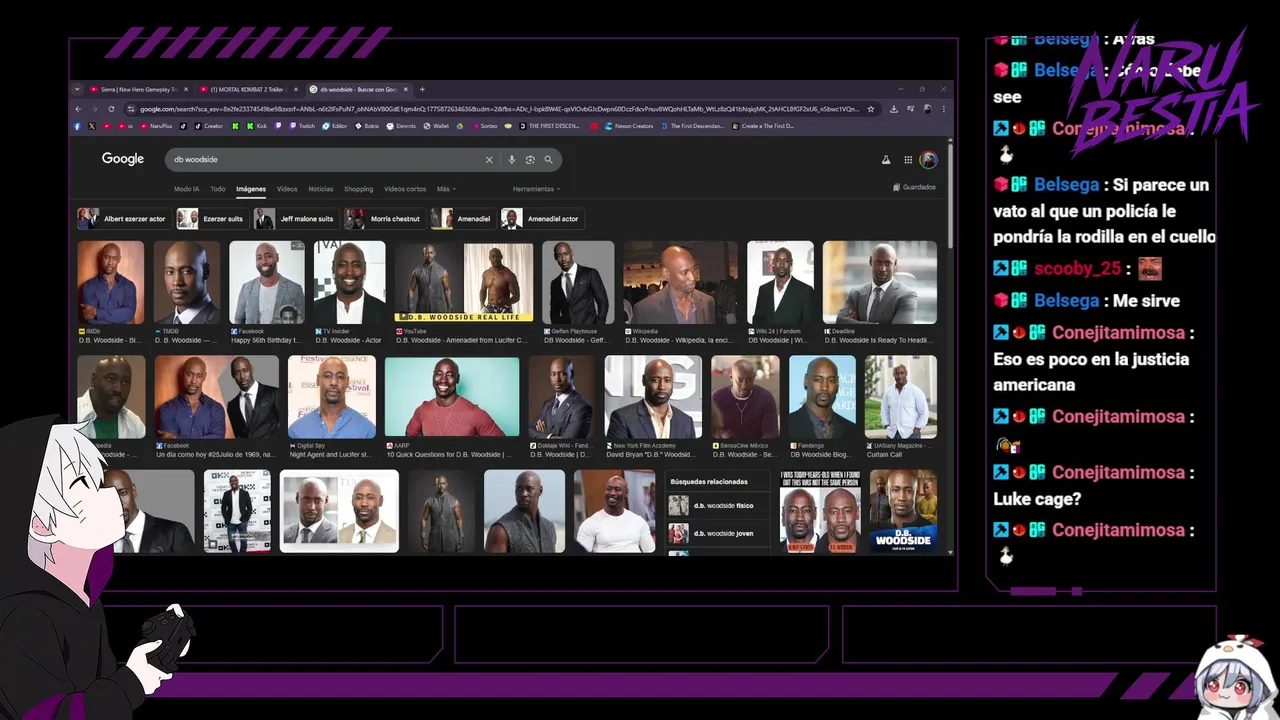Select the Shopping results tab
The image size is (1280, 720).
pos(358,189)
